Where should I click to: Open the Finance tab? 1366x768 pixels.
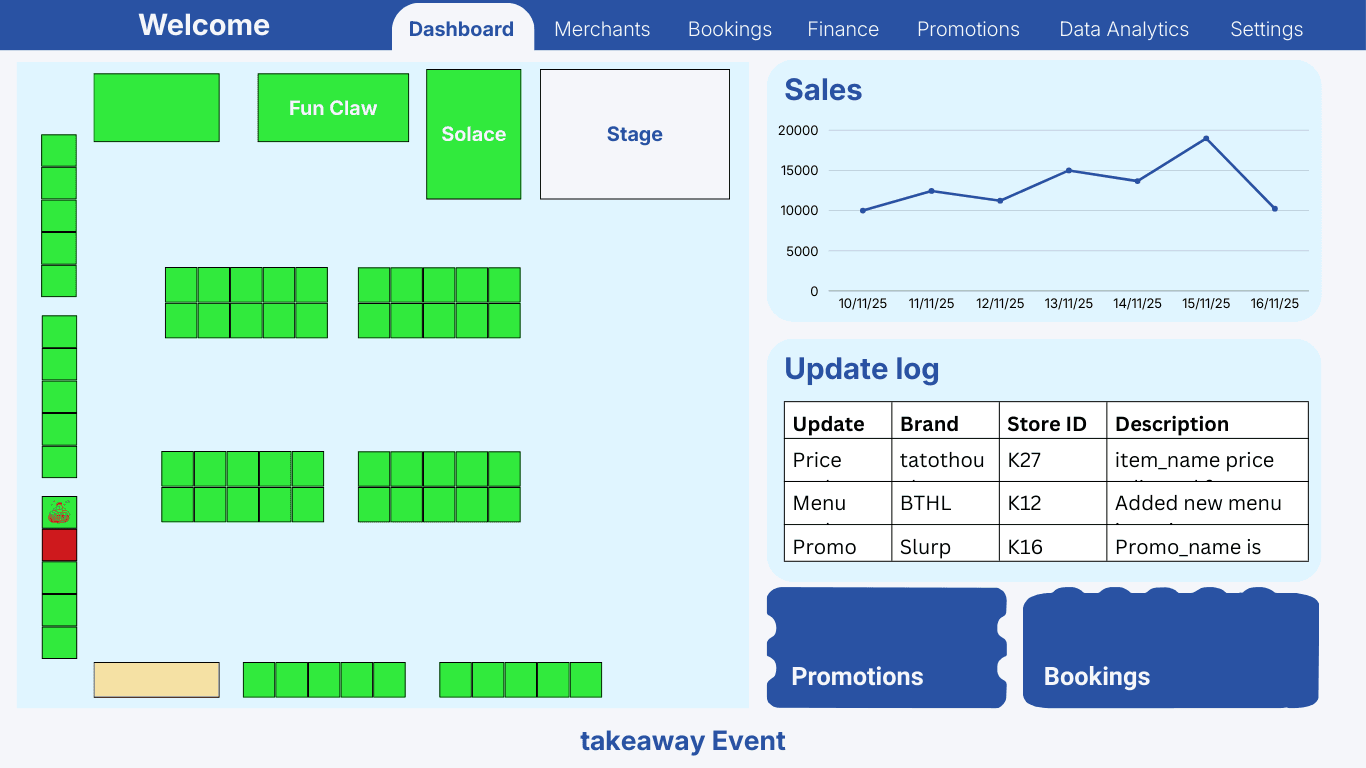point(843,29)
